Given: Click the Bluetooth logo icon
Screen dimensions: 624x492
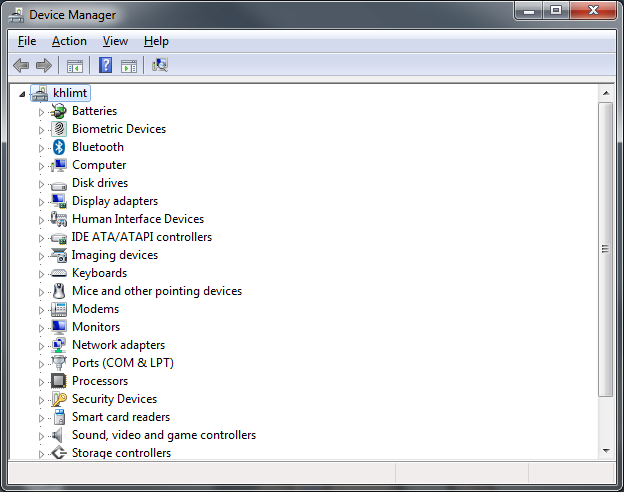Looking at the screenshot, I should click(59, 147).
